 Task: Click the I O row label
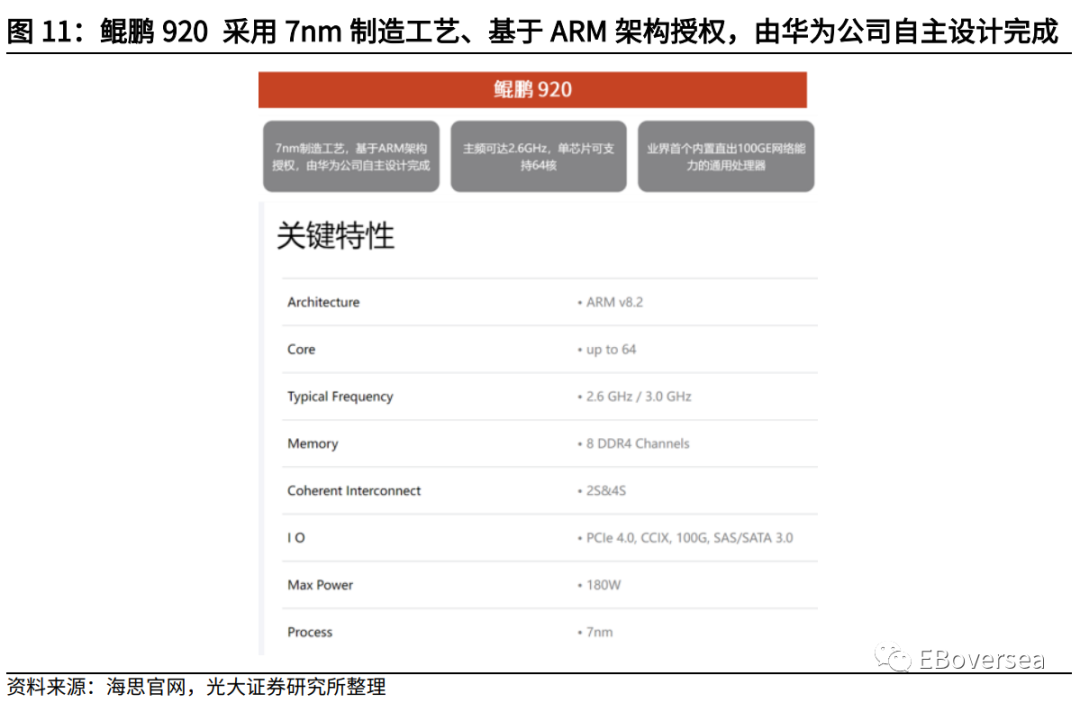(296, 538)
